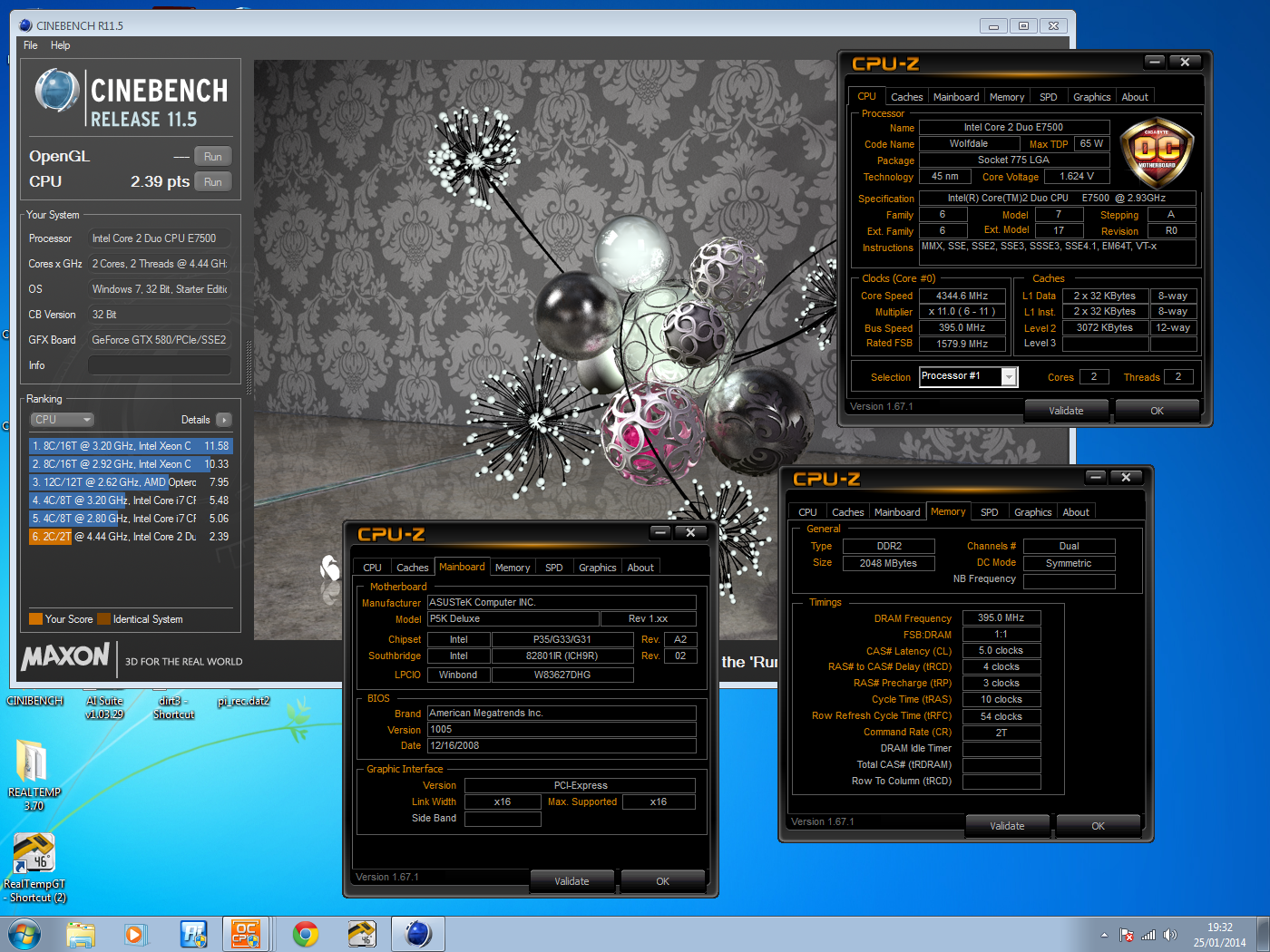This screenshot has height=952, width=1270.
Task: Open the Help menu in Cinebench
Action: [x=60, y=45]
